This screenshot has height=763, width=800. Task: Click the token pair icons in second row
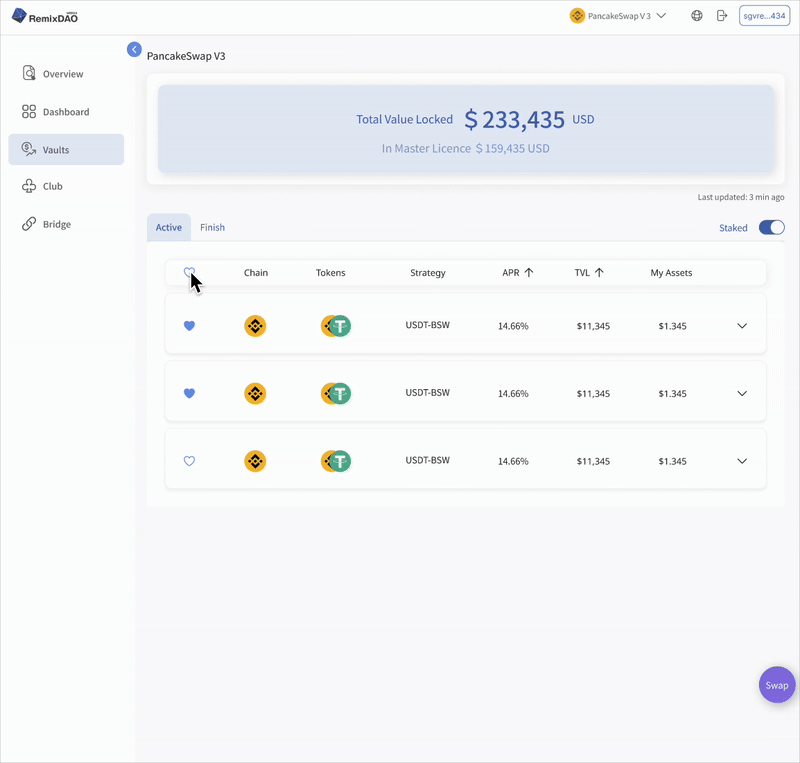point(336,393)
